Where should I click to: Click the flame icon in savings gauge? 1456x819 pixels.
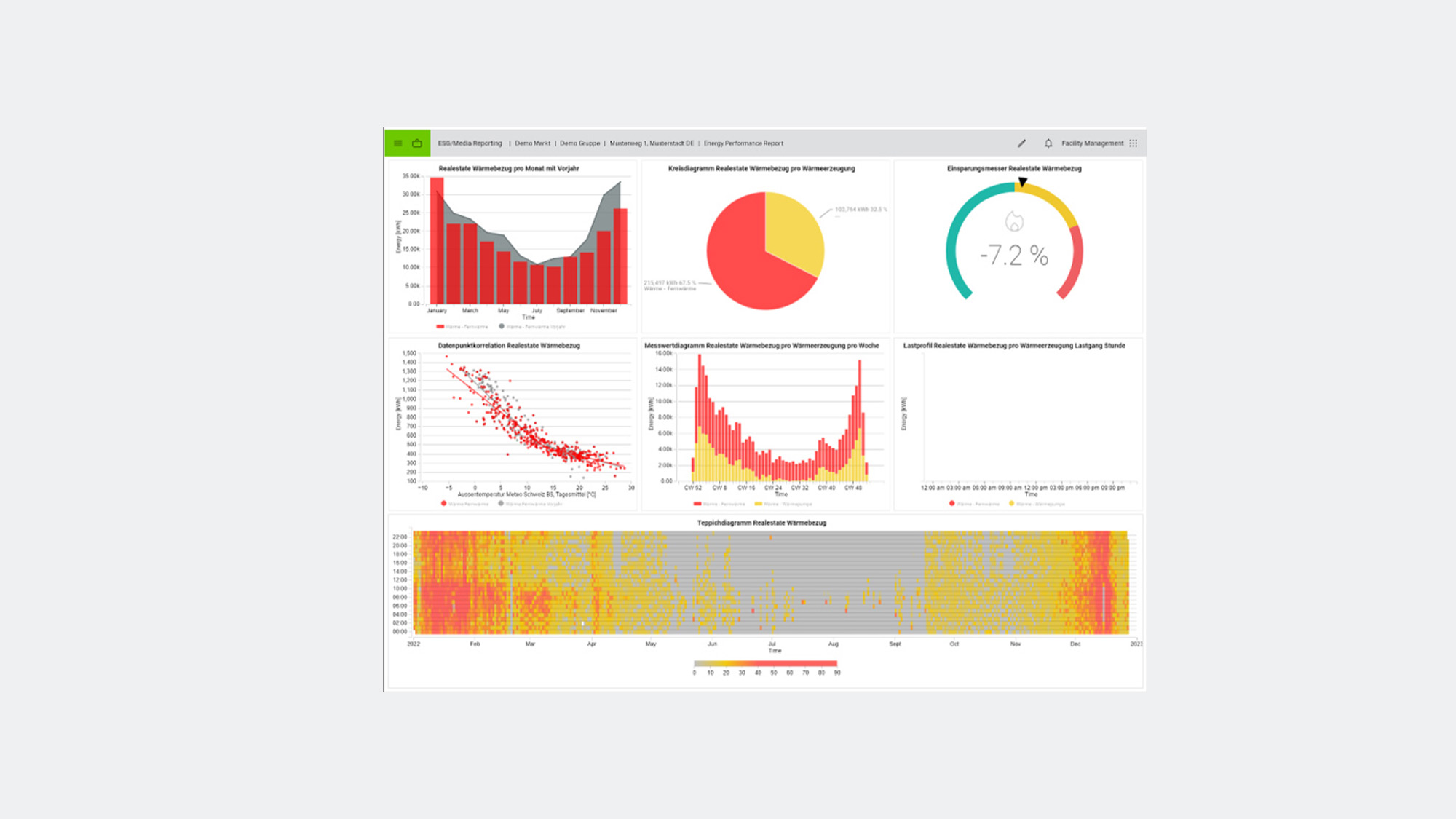click(x=1014, y=221)
